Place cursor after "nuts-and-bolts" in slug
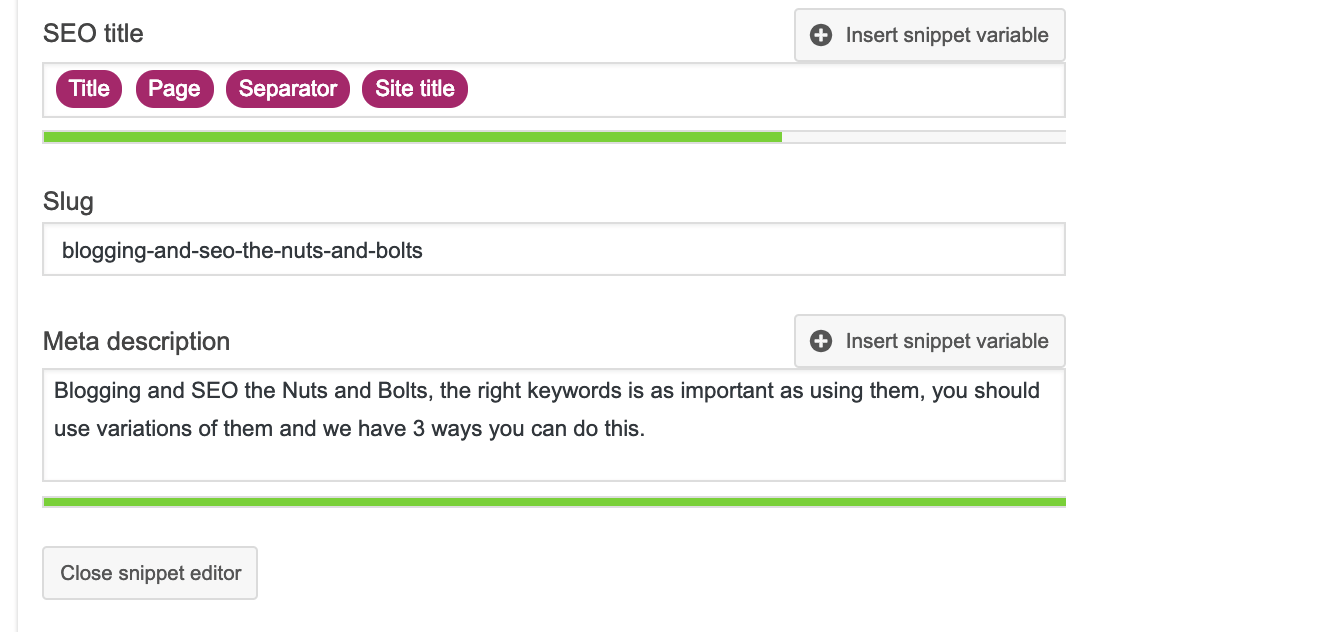Screen dimensions: 1328x632 tap(424, 250)
